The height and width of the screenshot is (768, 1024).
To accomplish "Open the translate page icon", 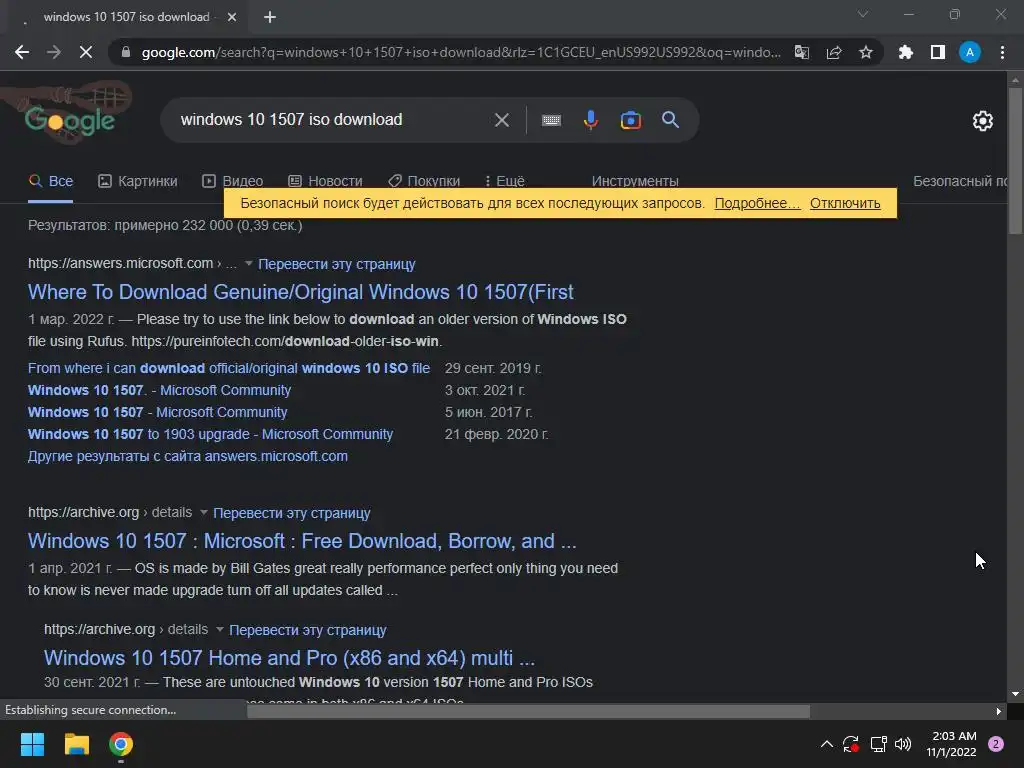I will point(801,52).
